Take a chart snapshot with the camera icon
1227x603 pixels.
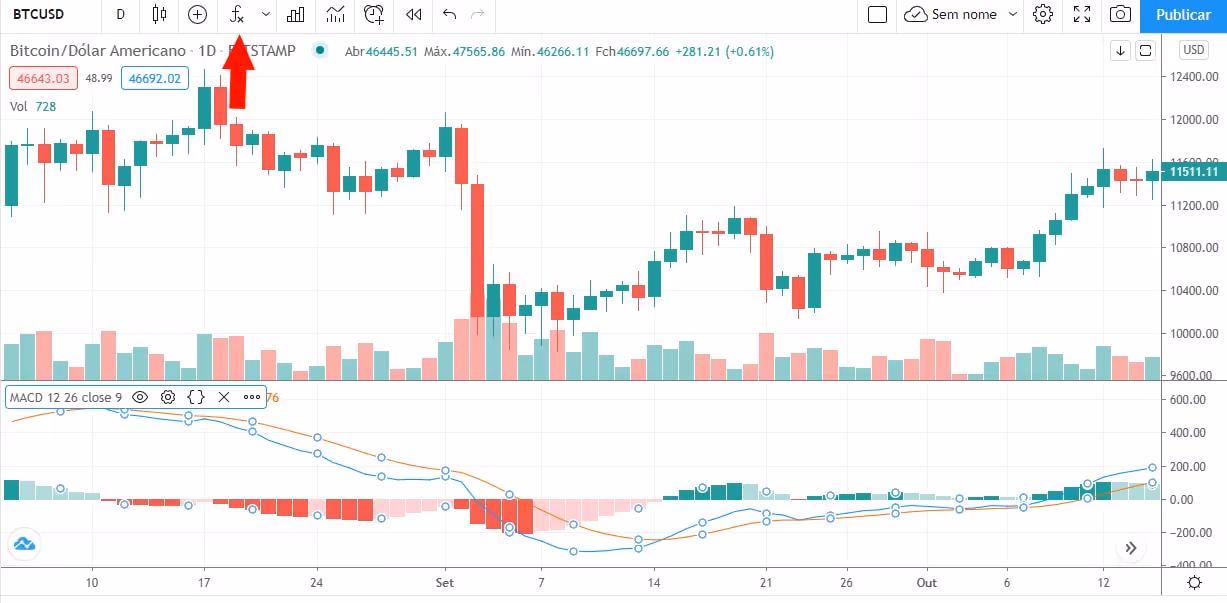pyautogui.click(x=1120, y=15)
